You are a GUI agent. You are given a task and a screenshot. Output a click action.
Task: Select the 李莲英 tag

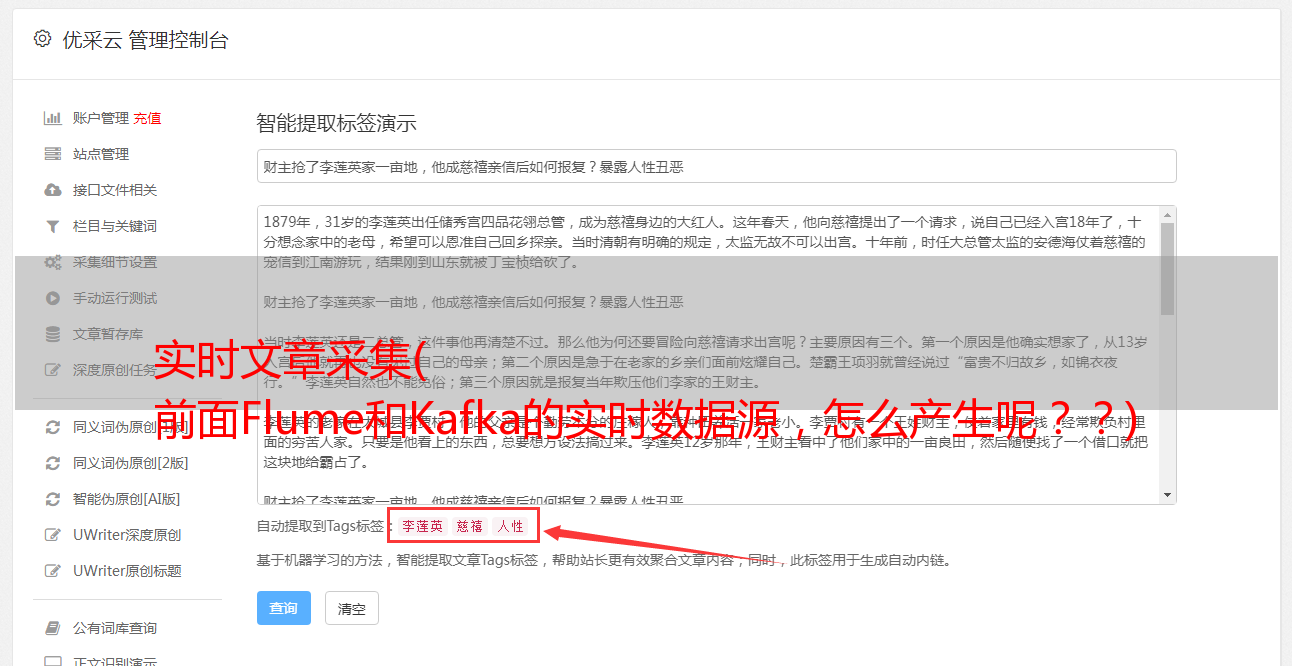pyautogui.click(x=422, y=526)
